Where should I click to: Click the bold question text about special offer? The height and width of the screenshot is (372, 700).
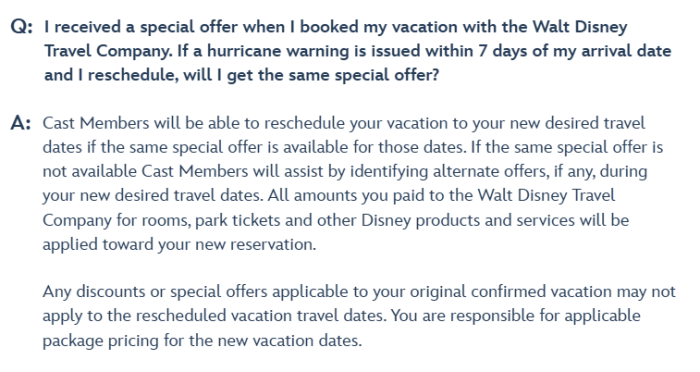click(x=358, y=51)
